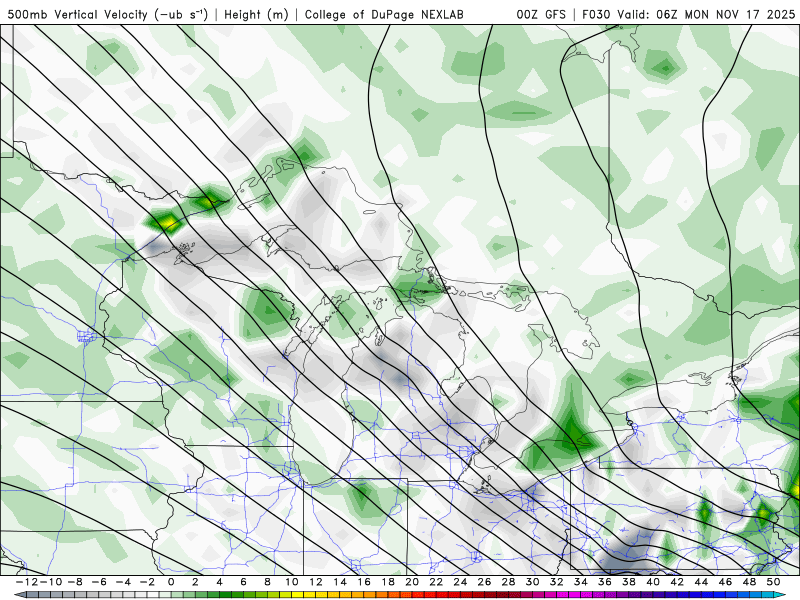
Task: Click the 'Valid: 06Z MON NOV 17 2025' timestamp
Action: [706, 14]
